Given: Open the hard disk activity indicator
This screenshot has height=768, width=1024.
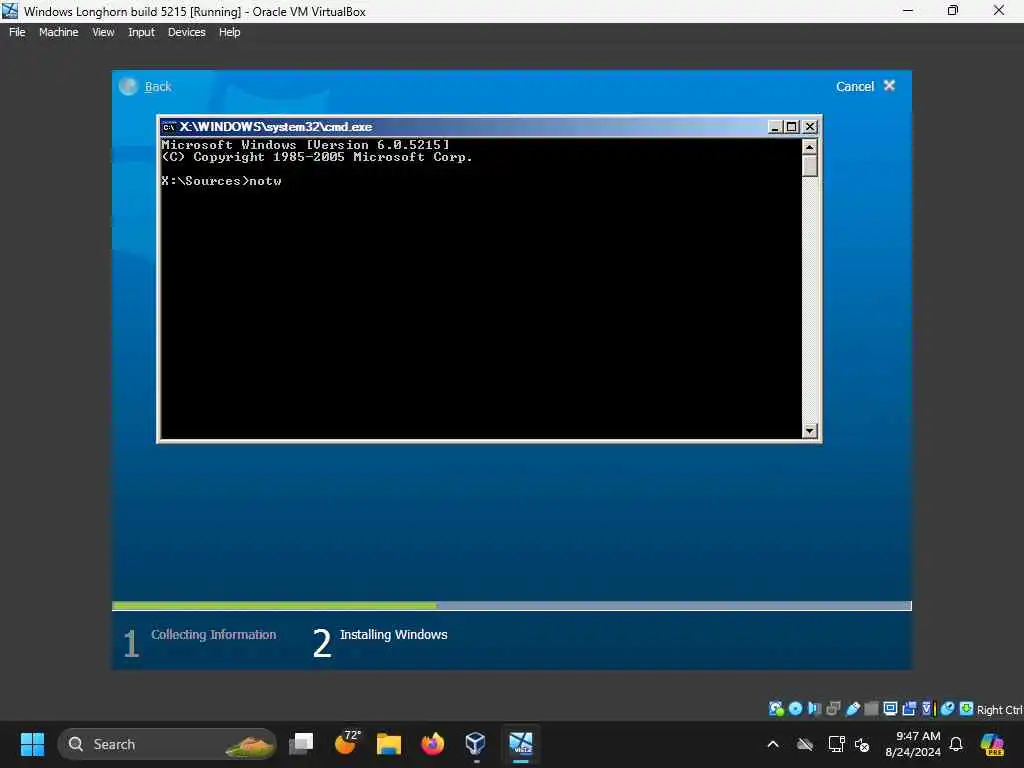Looking at the screenshot, I should click(x=776, y=709).
